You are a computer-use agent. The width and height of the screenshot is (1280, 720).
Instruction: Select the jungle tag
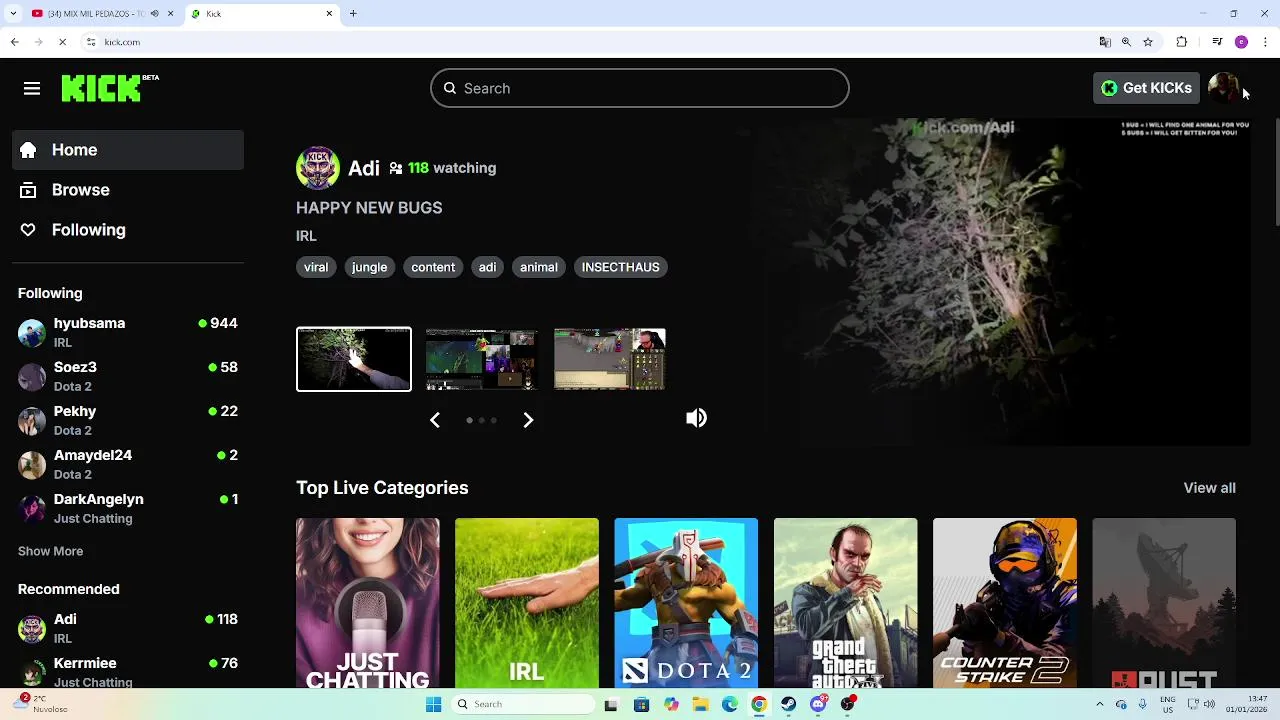click(369, 267)
